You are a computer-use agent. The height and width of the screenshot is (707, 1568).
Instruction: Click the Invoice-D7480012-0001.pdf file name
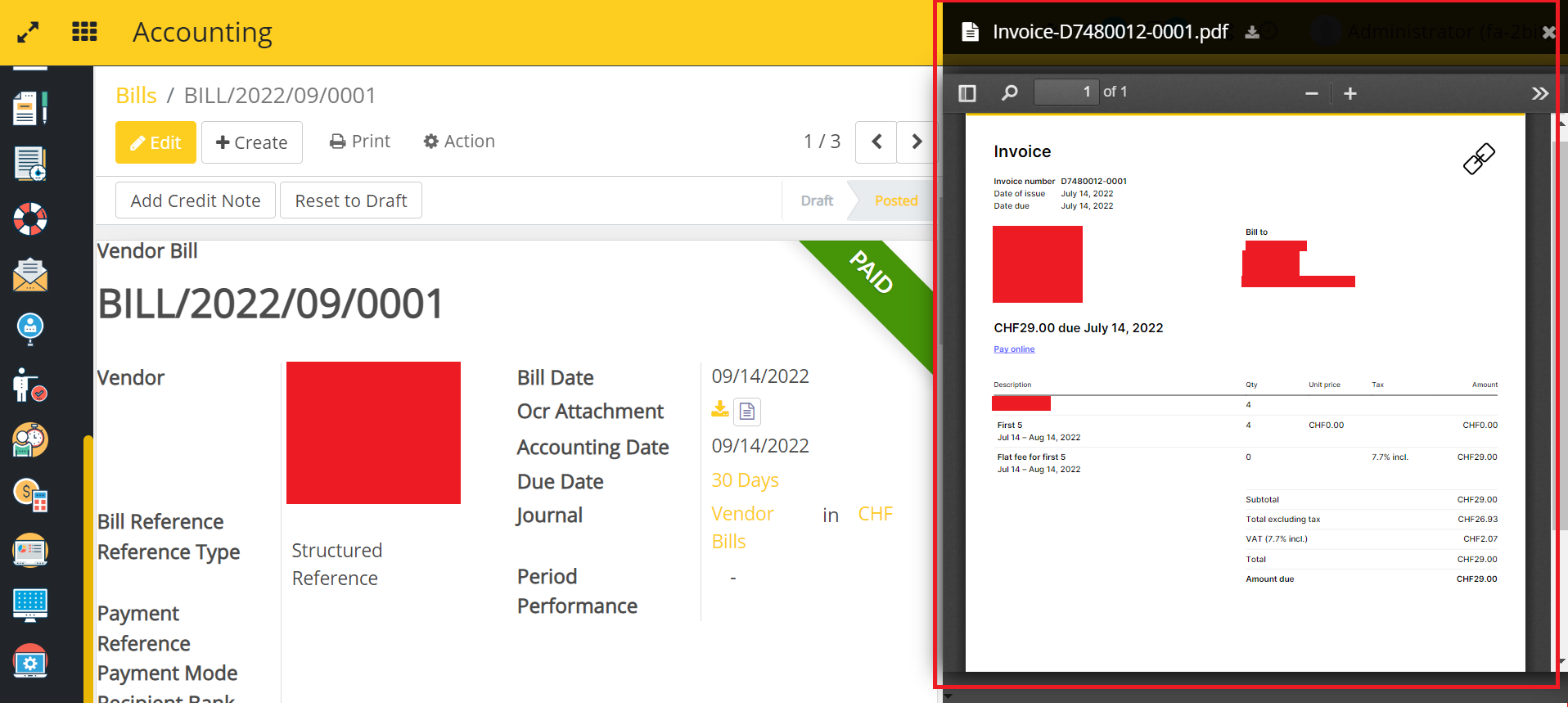(1110, 32)
